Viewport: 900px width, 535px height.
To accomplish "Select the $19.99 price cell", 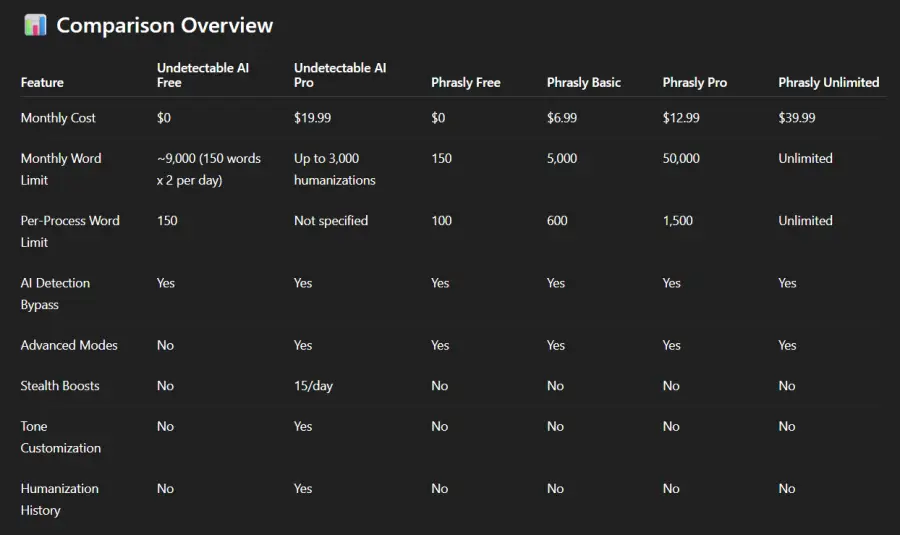I will (312, 118).
